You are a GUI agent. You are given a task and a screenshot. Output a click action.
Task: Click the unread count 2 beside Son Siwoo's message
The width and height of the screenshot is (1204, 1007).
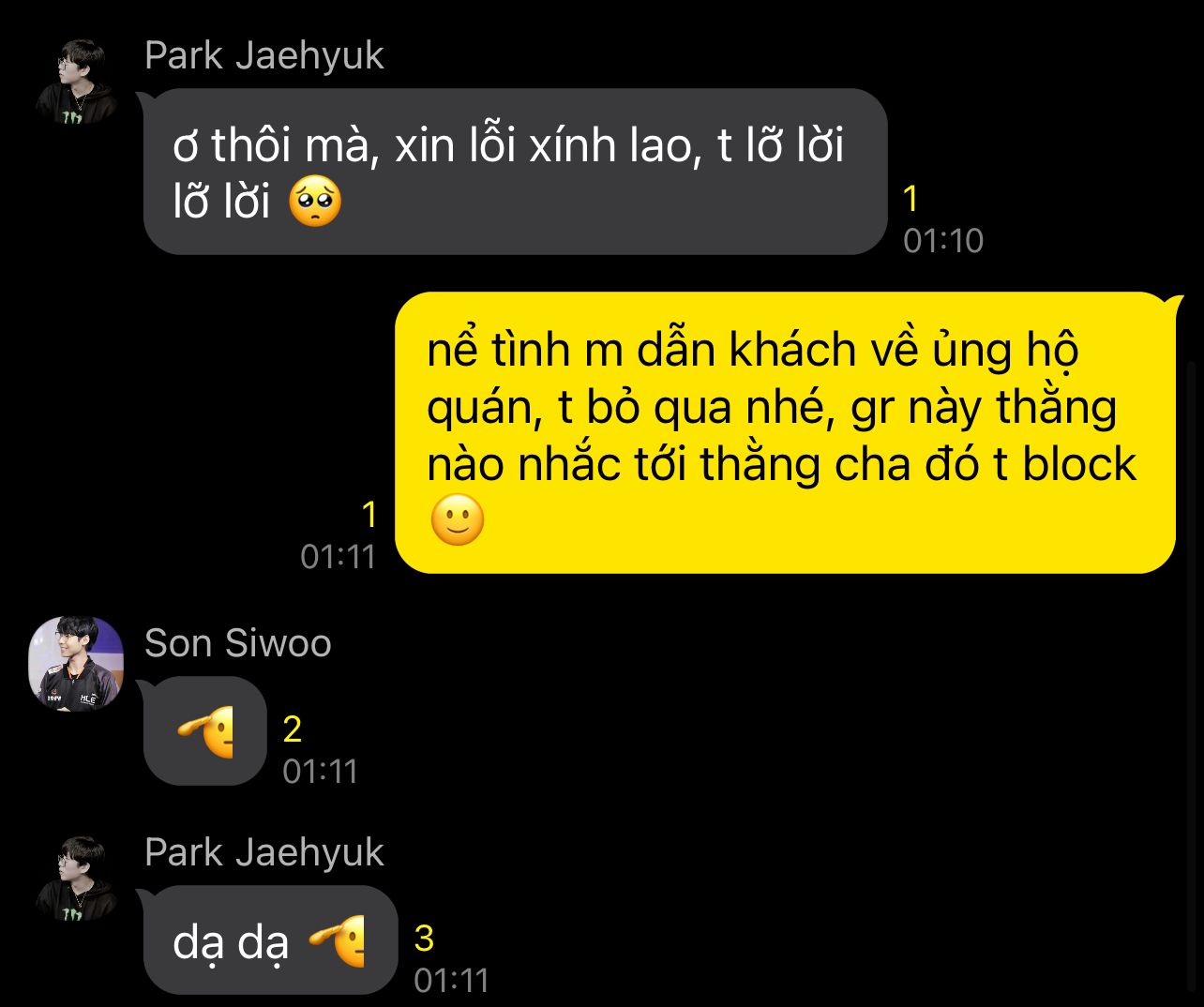click(x=292, y=729)
